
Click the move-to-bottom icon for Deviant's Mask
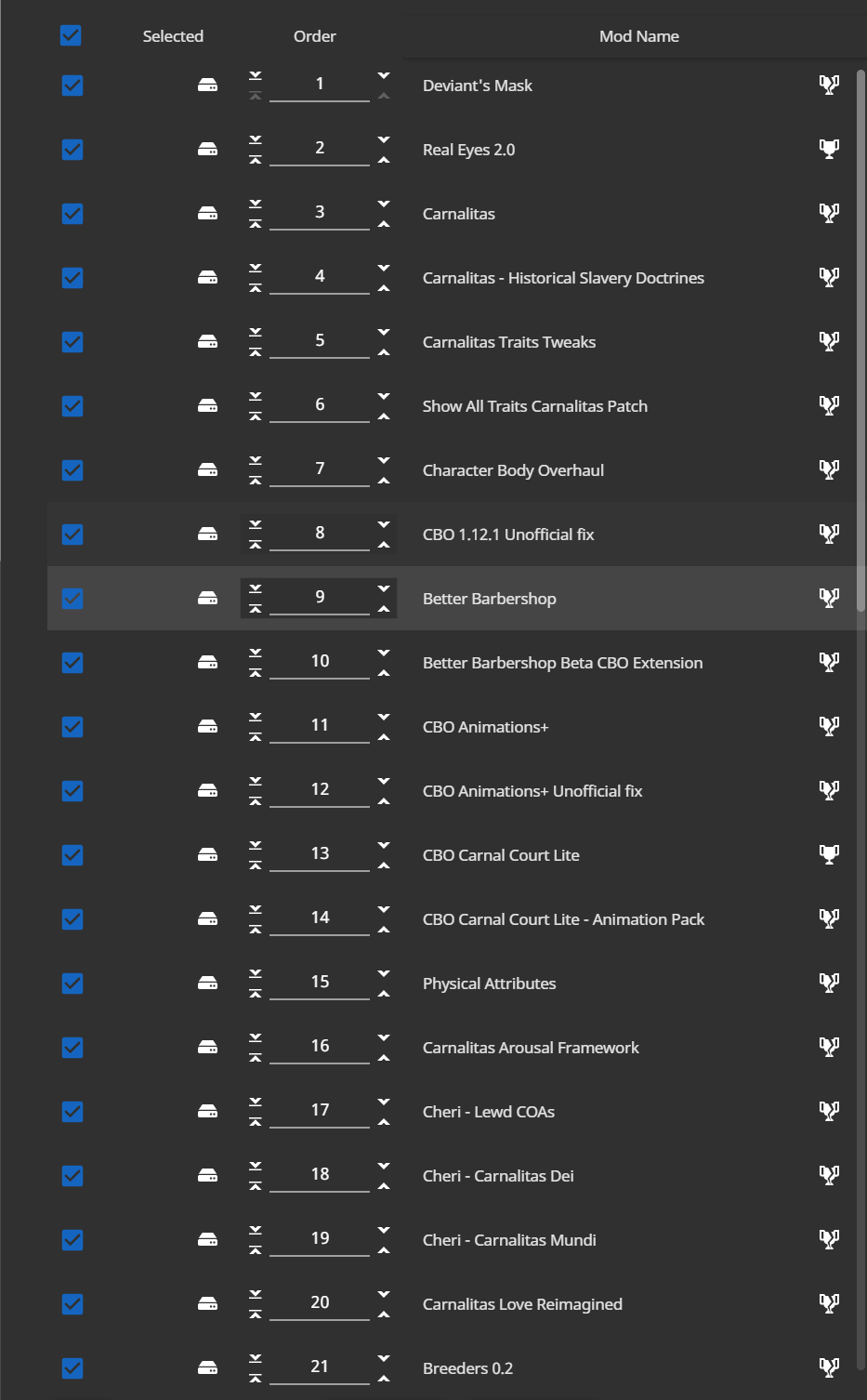click(x=255, y=75)
